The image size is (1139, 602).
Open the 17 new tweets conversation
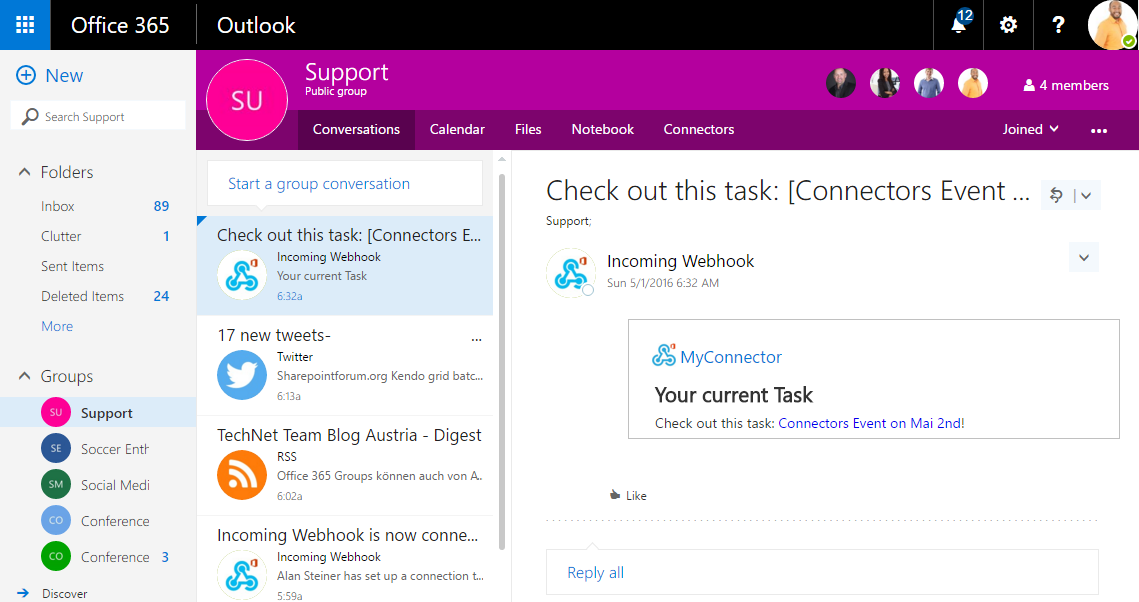345,365
